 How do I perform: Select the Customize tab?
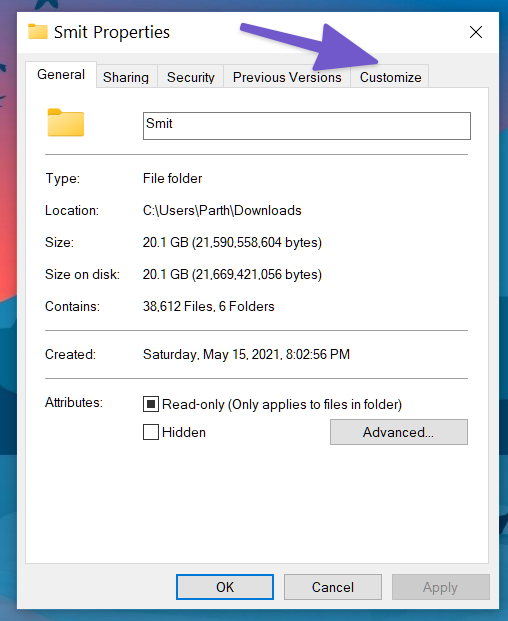[x=390, y=77]
